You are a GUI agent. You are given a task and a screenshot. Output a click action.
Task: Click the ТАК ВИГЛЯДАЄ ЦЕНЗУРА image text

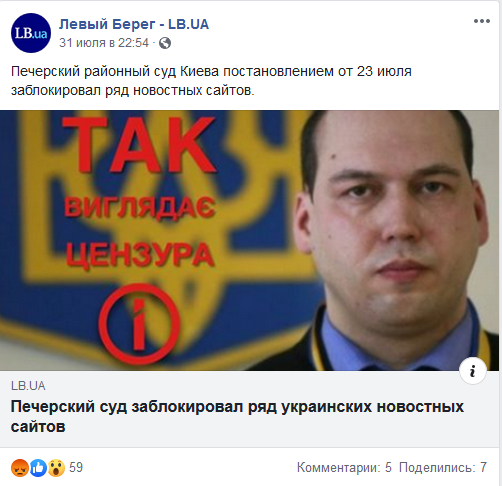click(x=139, y=192)
